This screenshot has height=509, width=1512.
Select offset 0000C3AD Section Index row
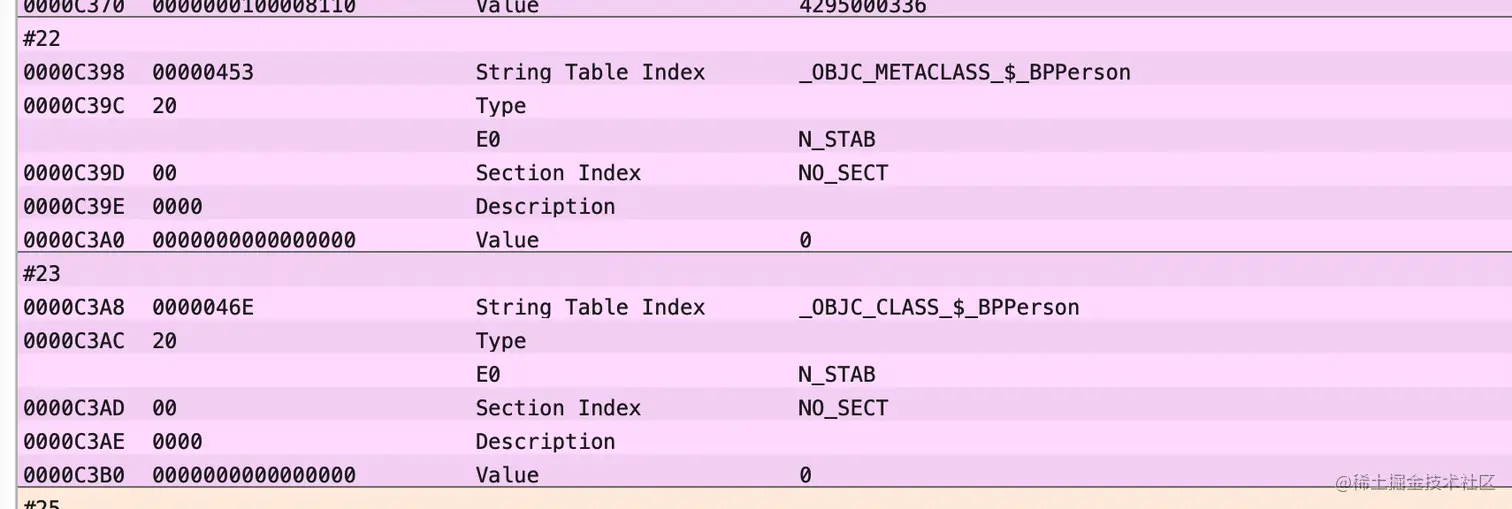[x=557, y=408]
